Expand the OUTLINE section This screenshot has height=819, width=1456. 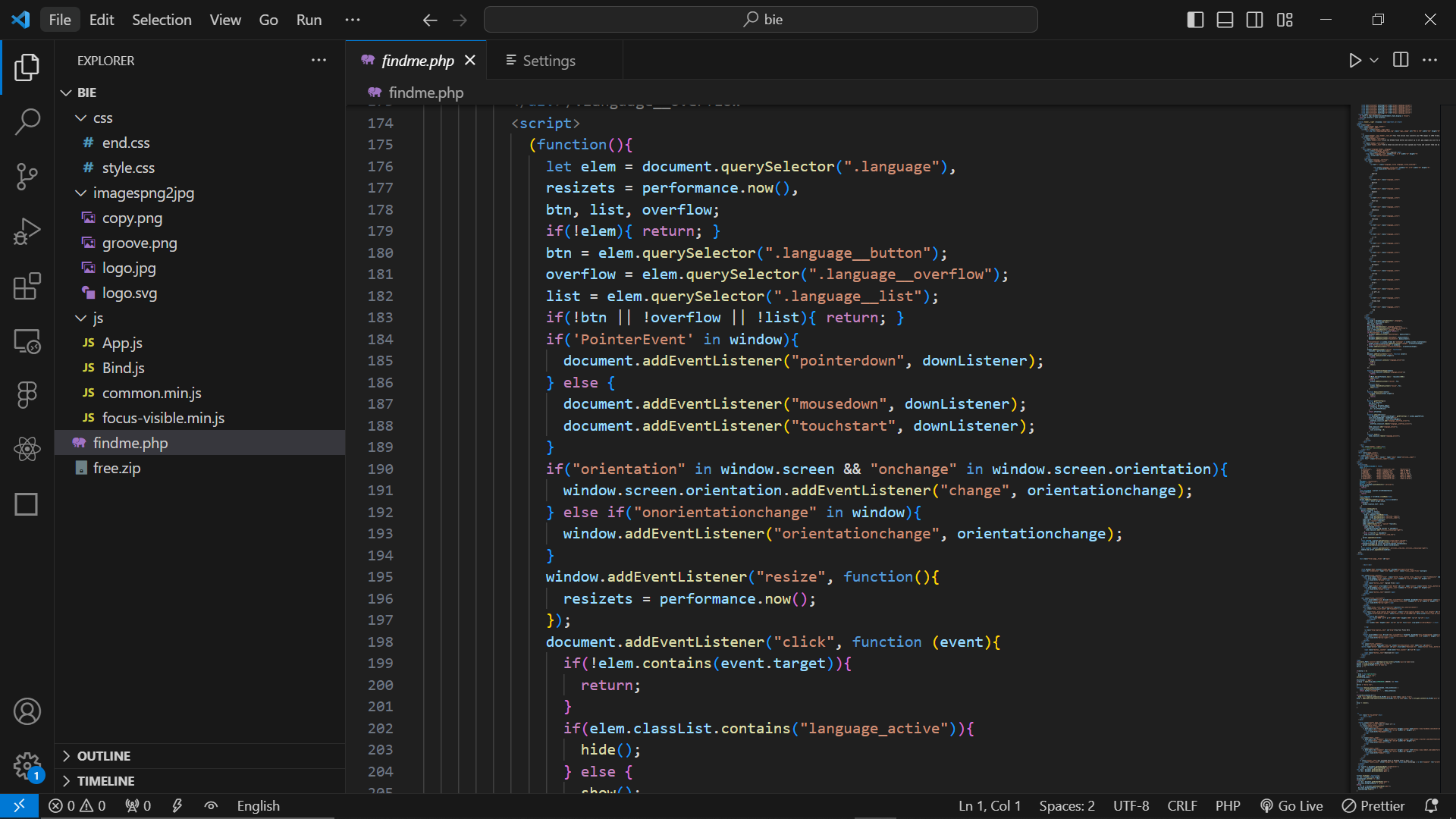(x=104, y=756)
